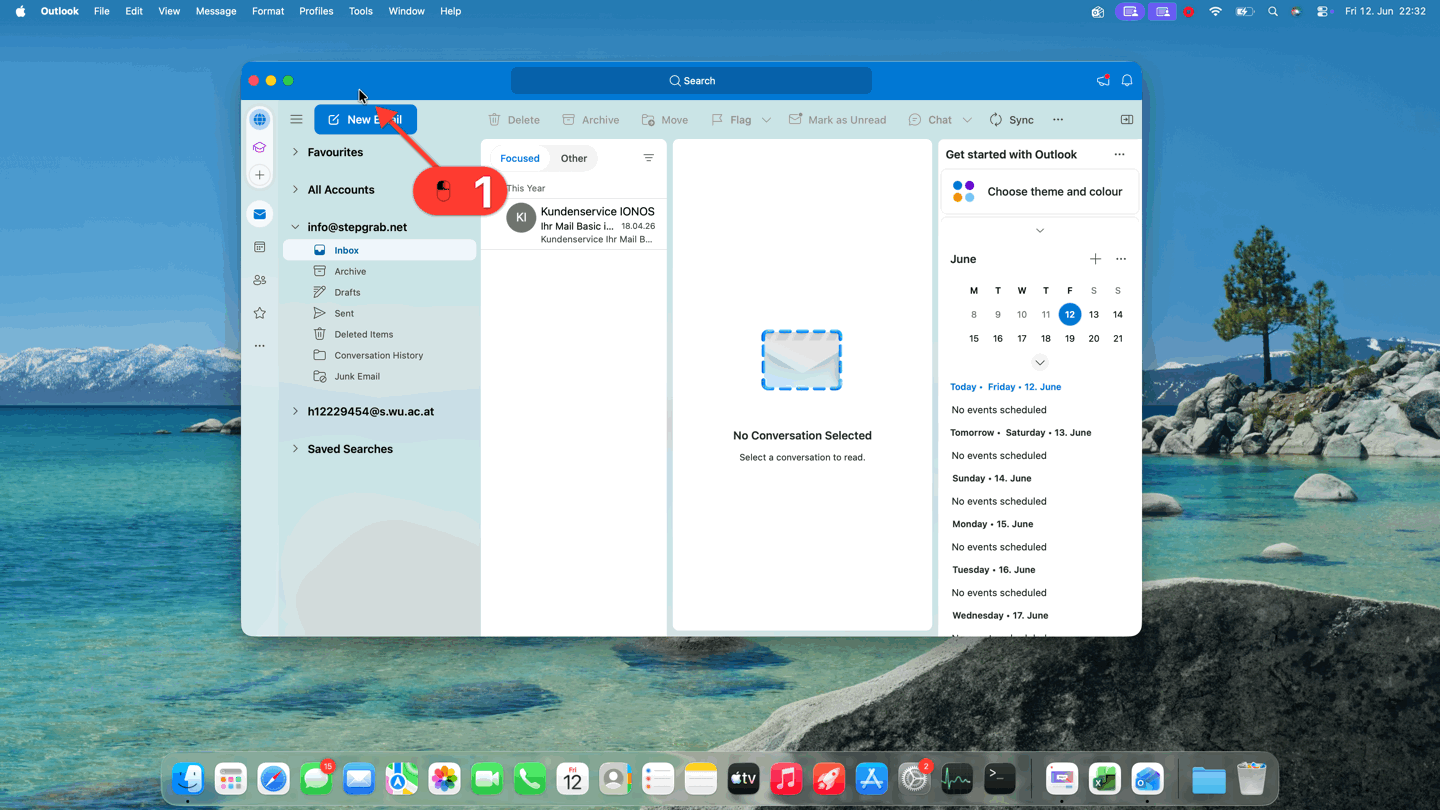Add account with sidebar plus icon

[260, 175]
